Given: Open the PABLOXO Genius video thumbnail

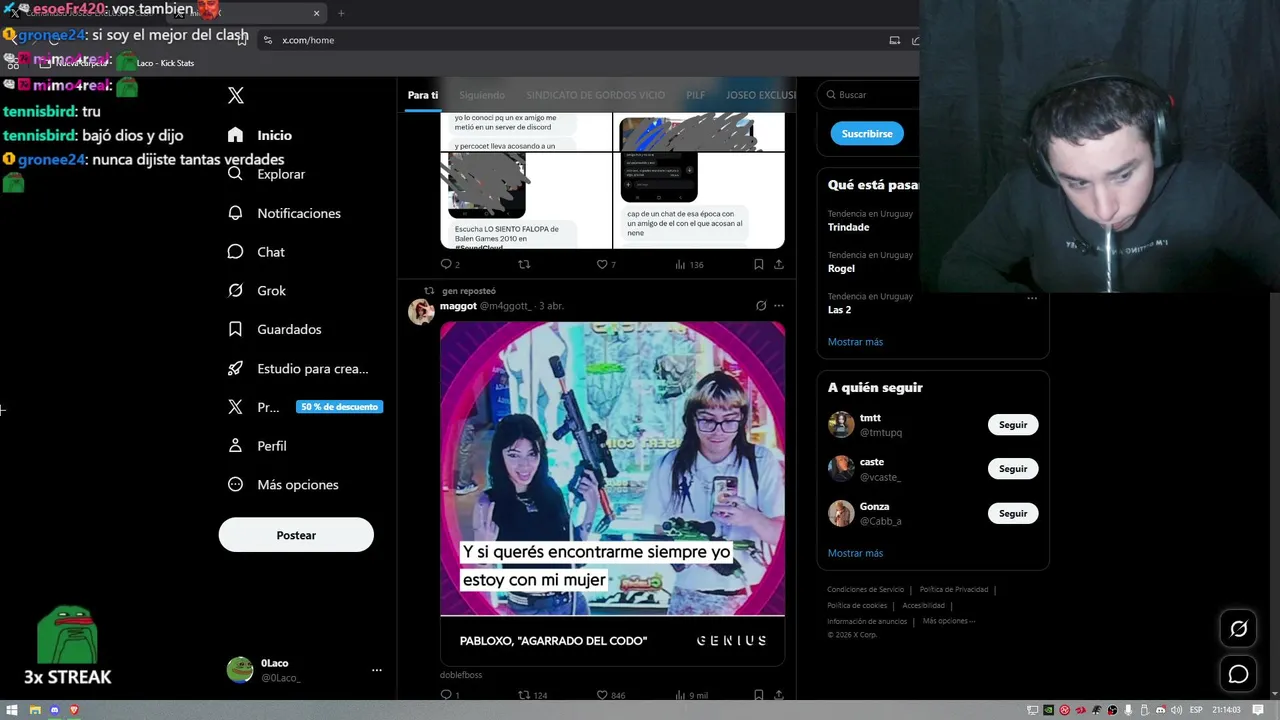Looking at the screenshot, I should point(612,493).
